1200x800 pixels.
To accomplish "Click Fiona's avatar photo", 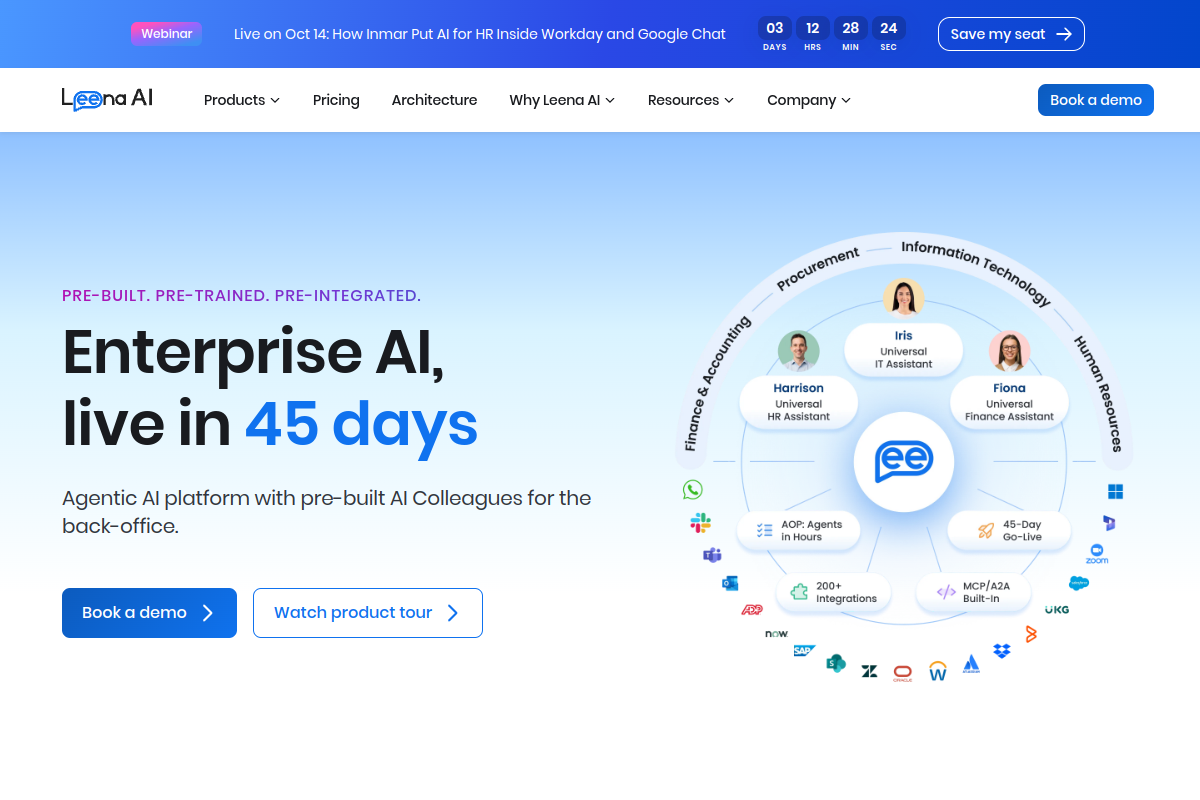I will (1009, 351).
